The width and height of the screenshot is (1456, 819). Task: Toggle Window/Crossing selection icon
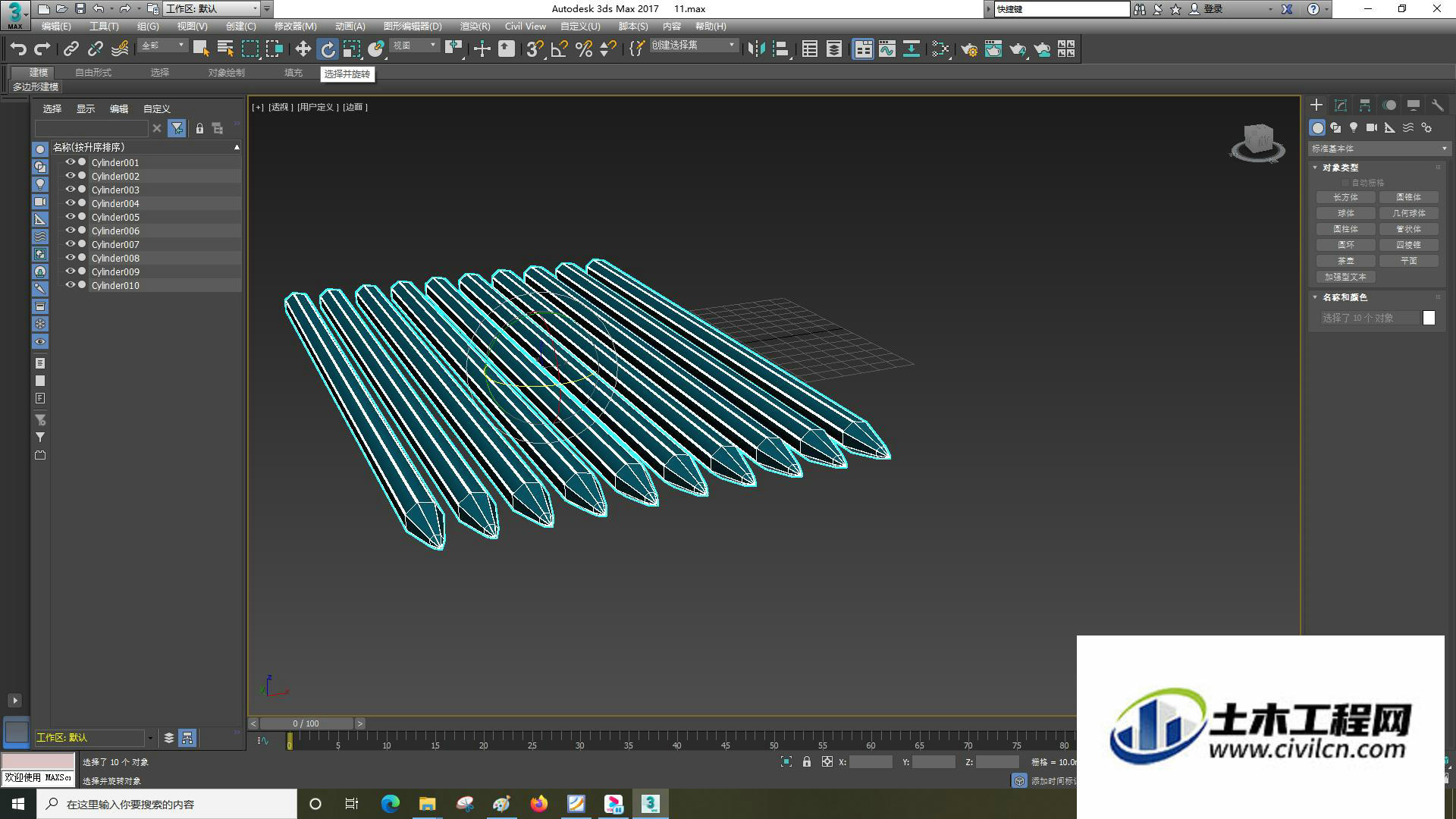click(x=274, y=49)
